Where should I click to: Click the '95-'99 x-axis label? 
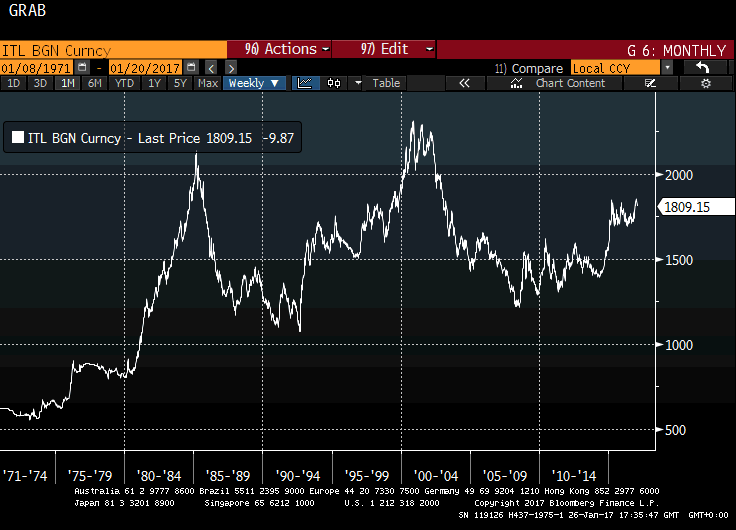point(367,476)
